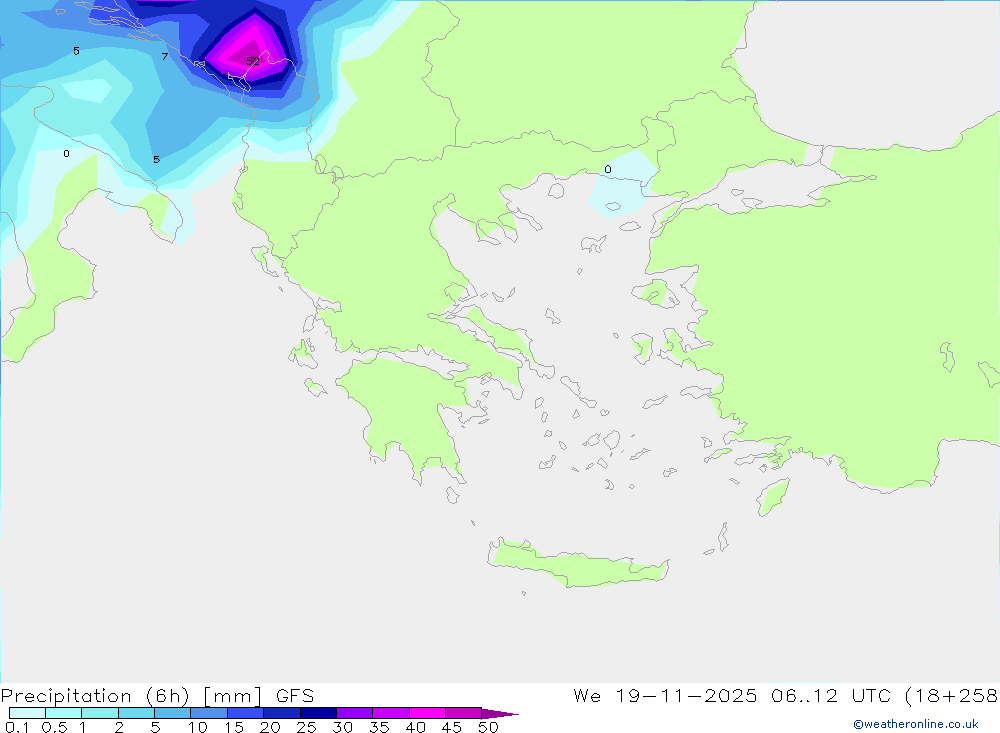The width and height of the screenshot is (1000, 733).
Task: Click the 'We 19-11-2025 06..12 UTC' timestamp
Action: click(x=732, y=696)
